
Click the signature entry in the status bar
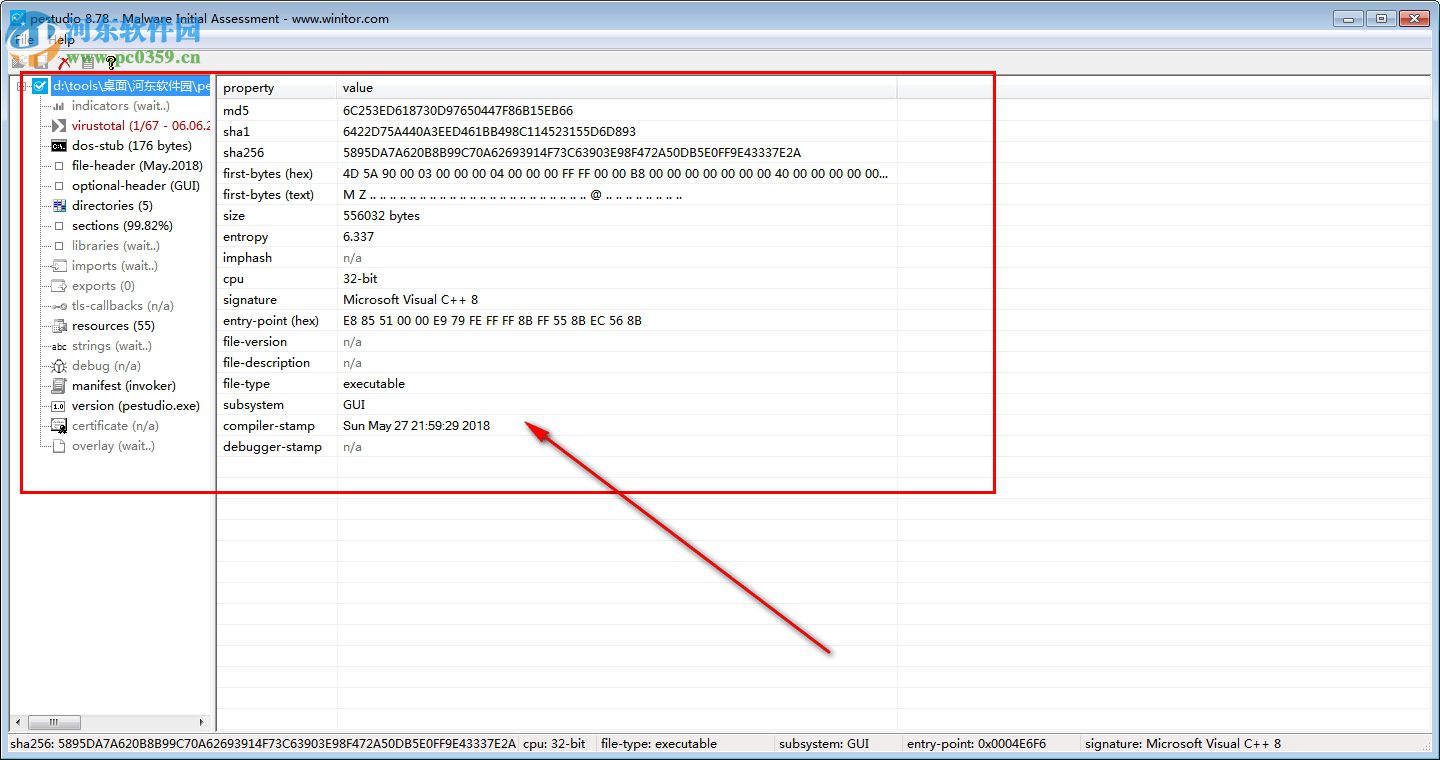[x=1183, y=743]
